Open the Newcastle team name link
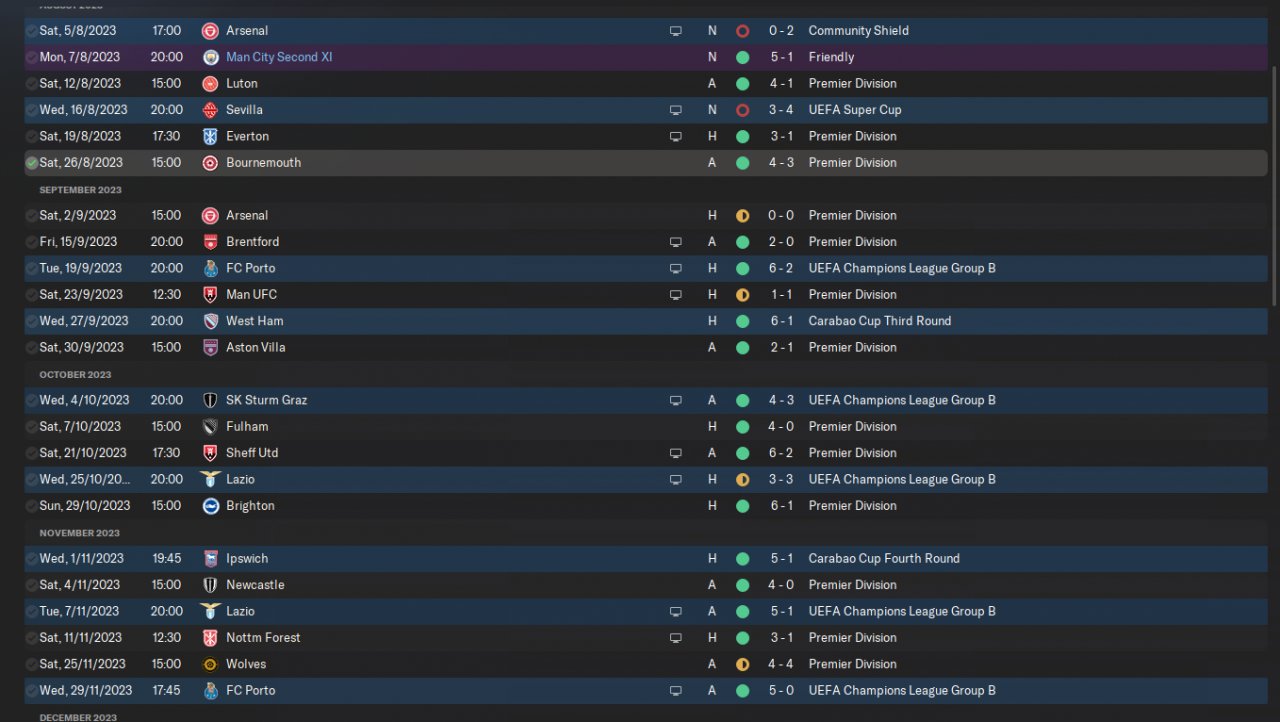Viewport: 1280px width, 722px height. (x=255, y=585)
